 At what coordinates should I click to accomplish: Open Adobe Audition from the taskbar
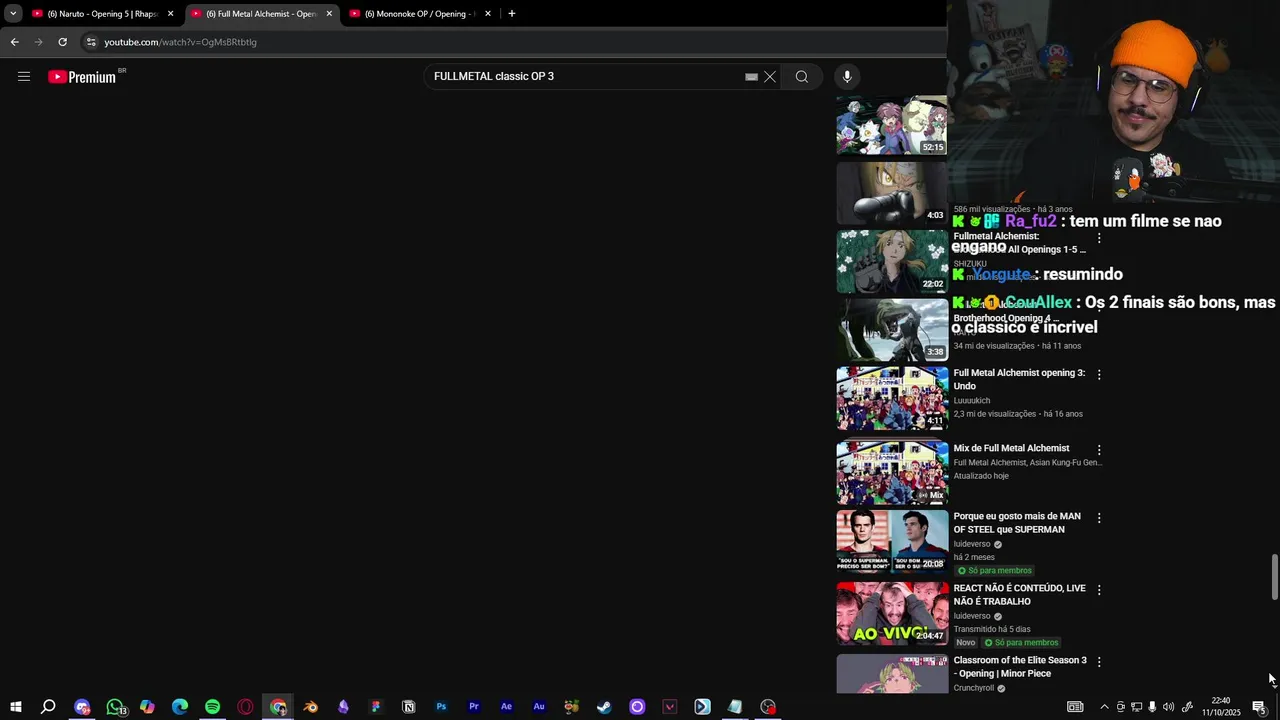539,707
